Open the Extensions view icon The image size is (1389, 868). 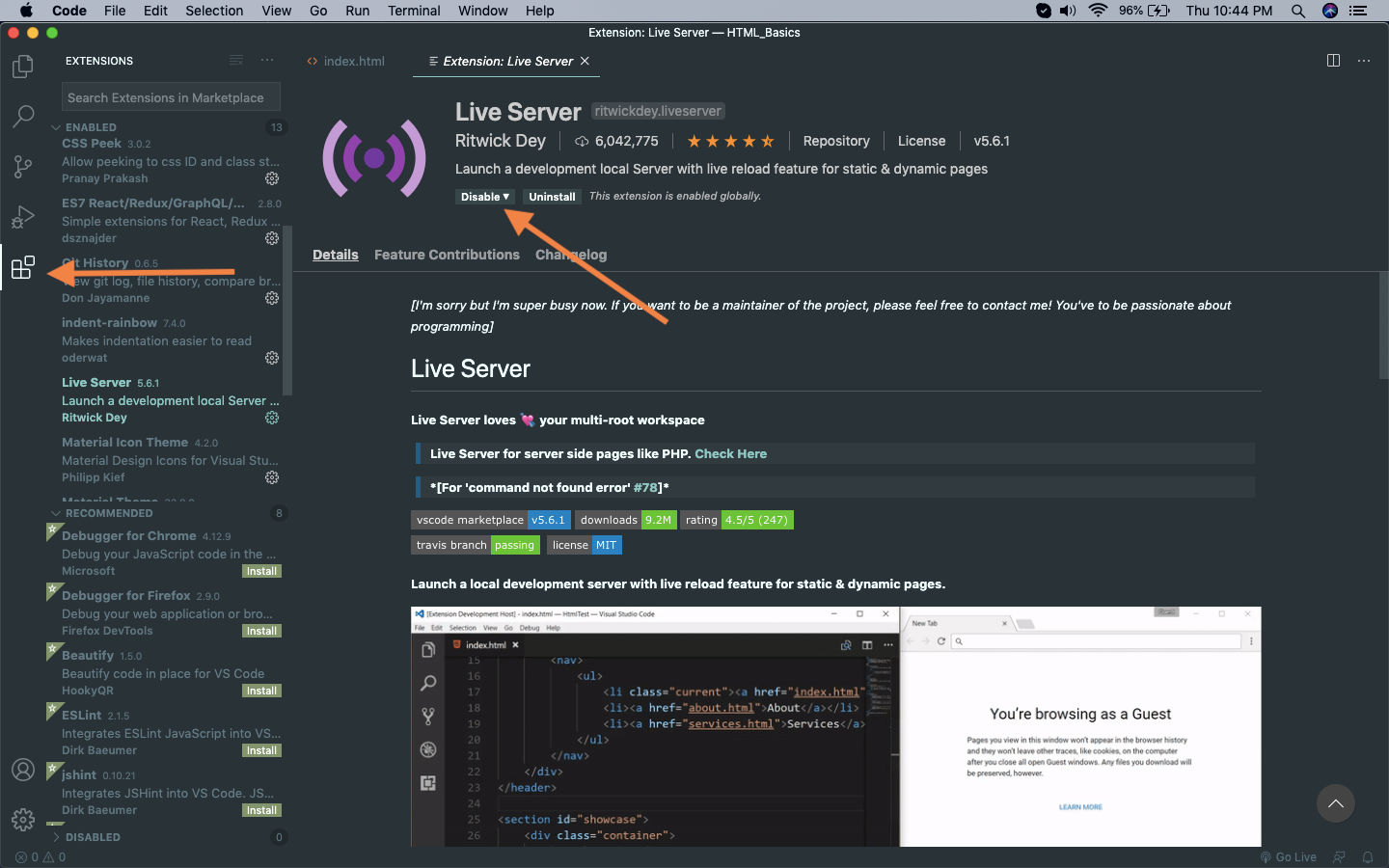click(22, 267)
